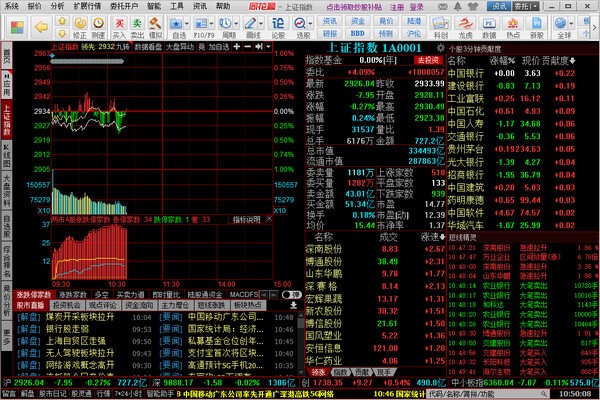Open the 工具 menu
600x400 pixels.
(177, 6)
